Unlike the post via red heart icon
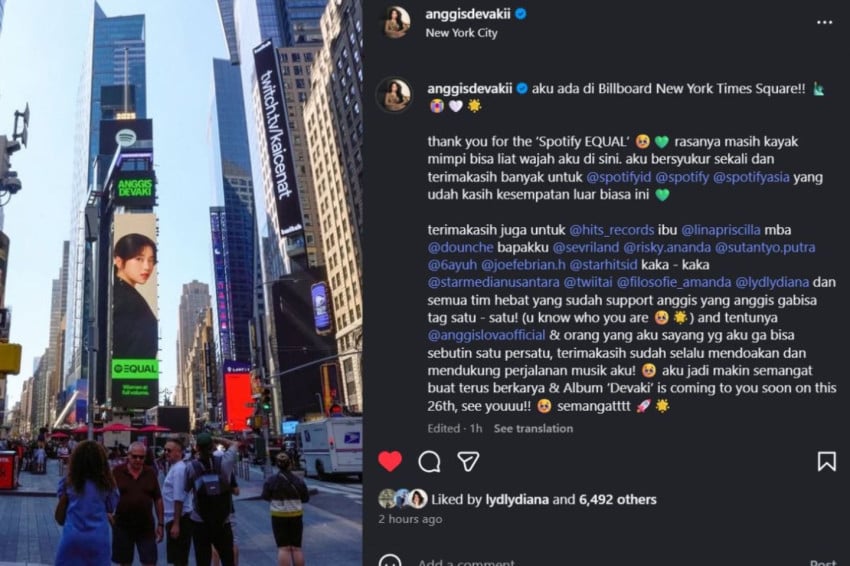 click(x=390, y=461)
